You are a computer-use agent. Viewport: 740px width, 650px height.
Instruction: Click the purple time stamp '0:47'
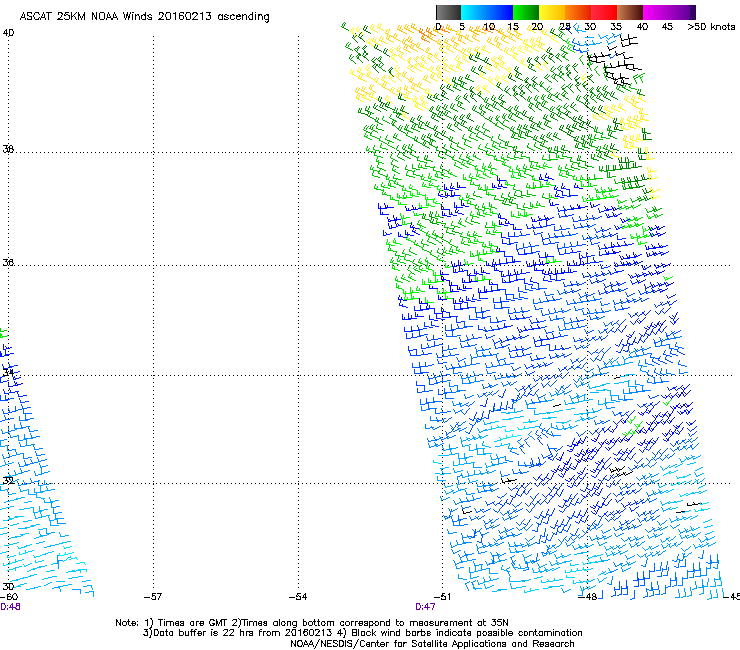[425, 607]
